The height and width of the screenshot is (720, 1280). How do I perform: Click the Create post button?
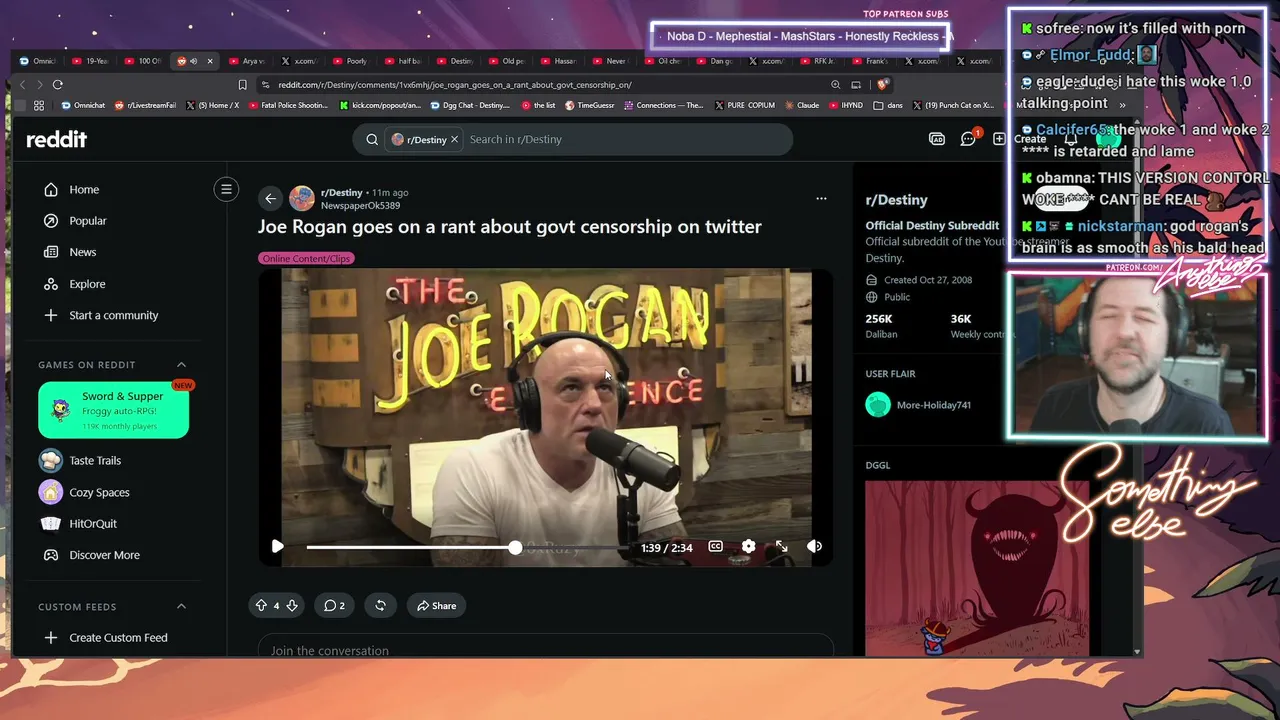pyautogui.click(x=1020, y=139)
